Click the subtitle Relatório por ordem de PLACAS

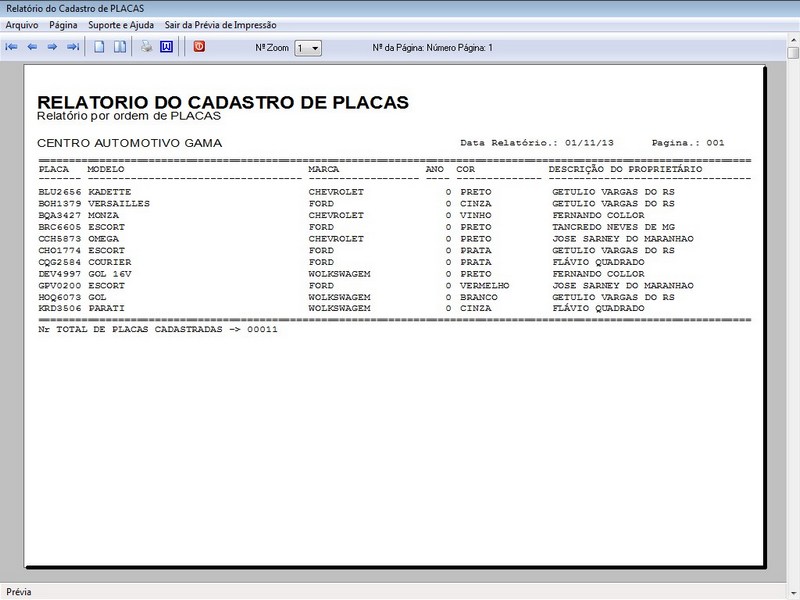[129, 116]
